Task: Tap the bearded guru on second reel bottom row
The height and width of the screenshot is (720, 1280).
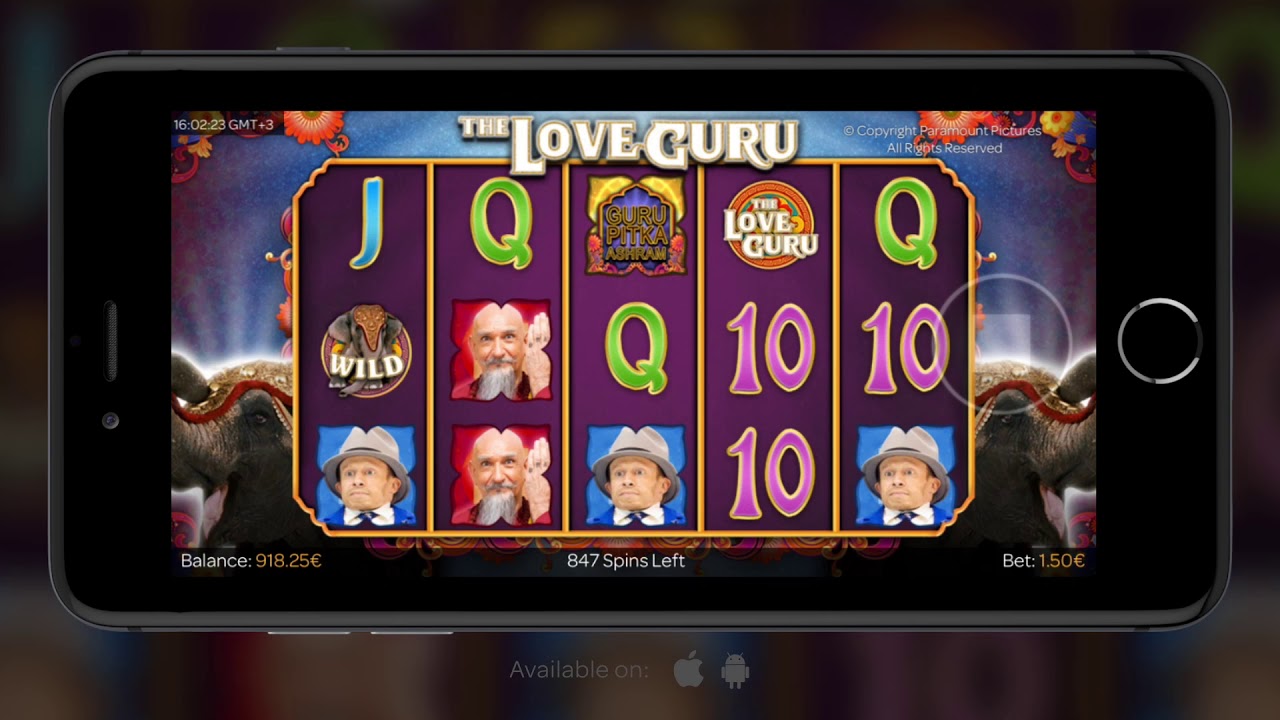Action: [501, 475]
